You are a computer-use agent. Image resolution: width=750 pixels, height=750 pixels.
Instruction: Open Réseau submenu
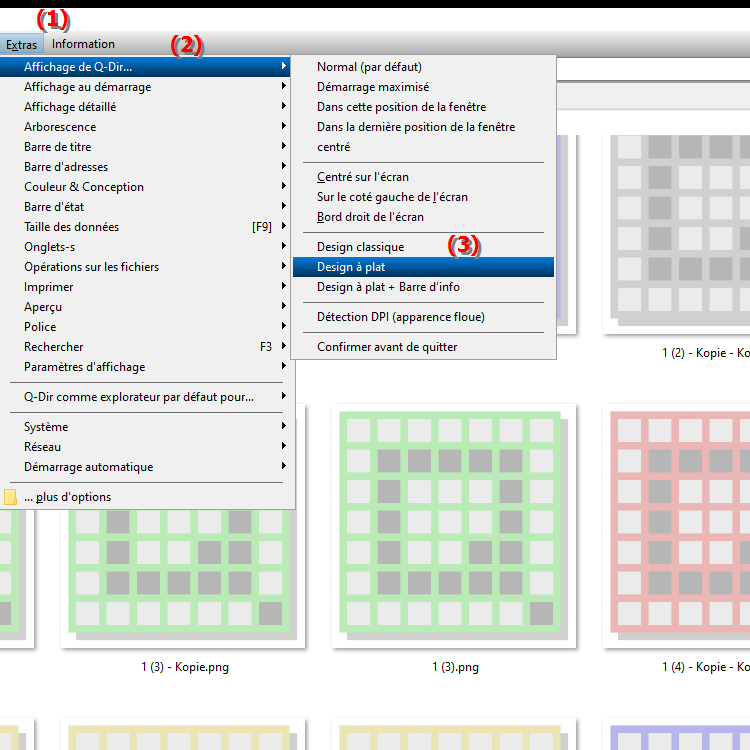click(x=145, y=447)
